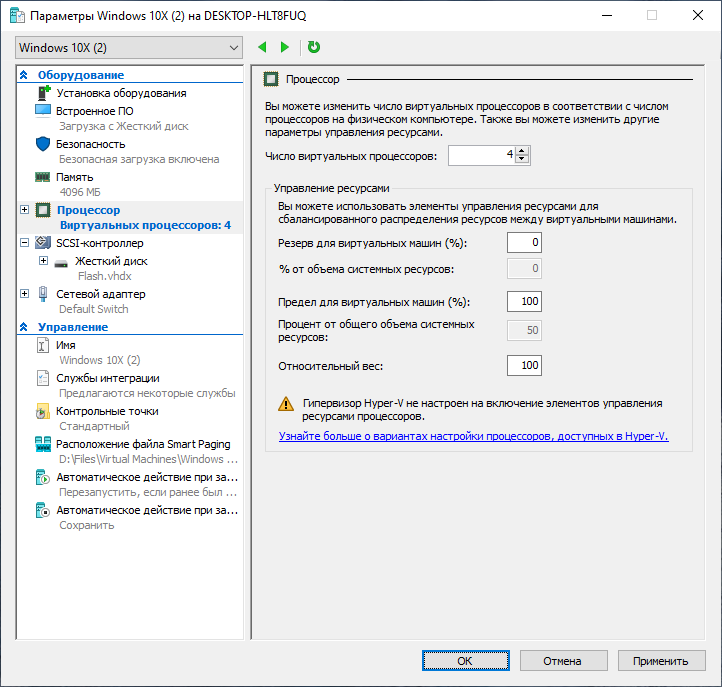This screenshot has height=687, width=722.
Task: Click the Установка оборудования icon
Action: 43,93
